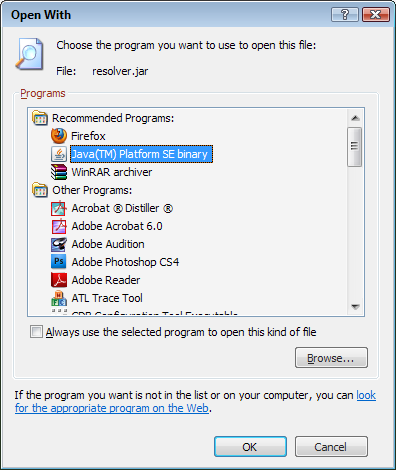
Task: Choose the Adobe Photoshop CS4 icon
Action: [59, 262]
